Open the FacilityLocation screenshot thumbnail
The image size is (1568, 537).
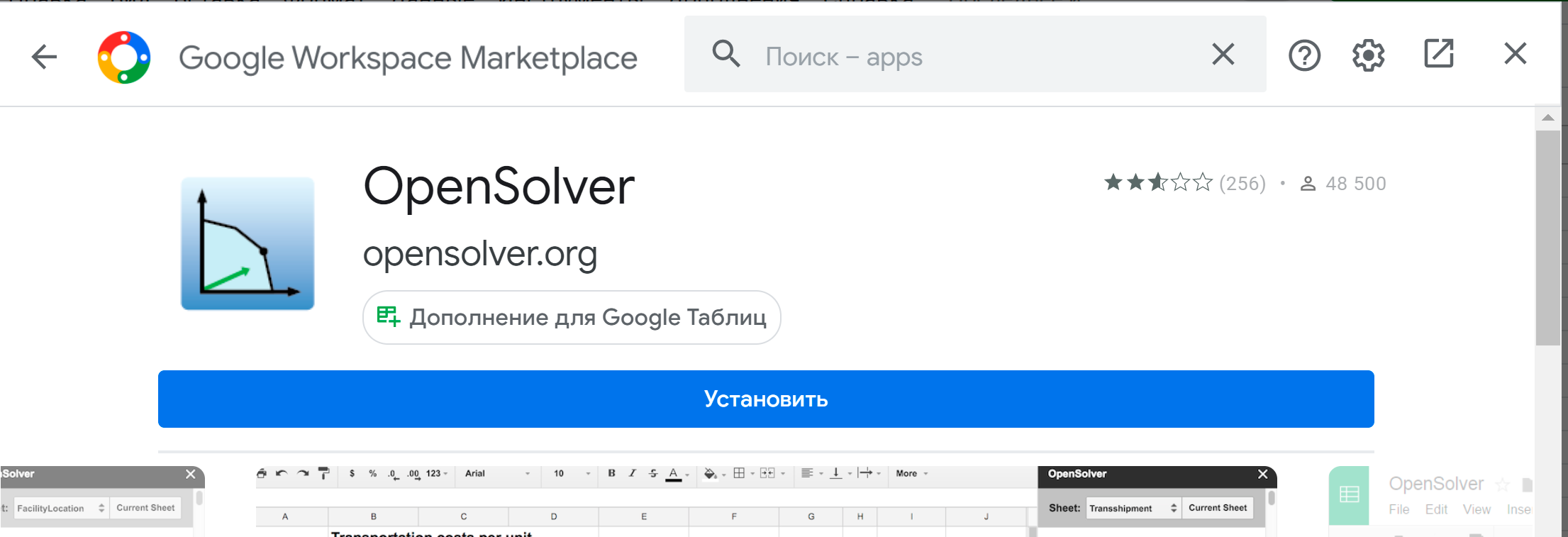(x=102, y=501)
